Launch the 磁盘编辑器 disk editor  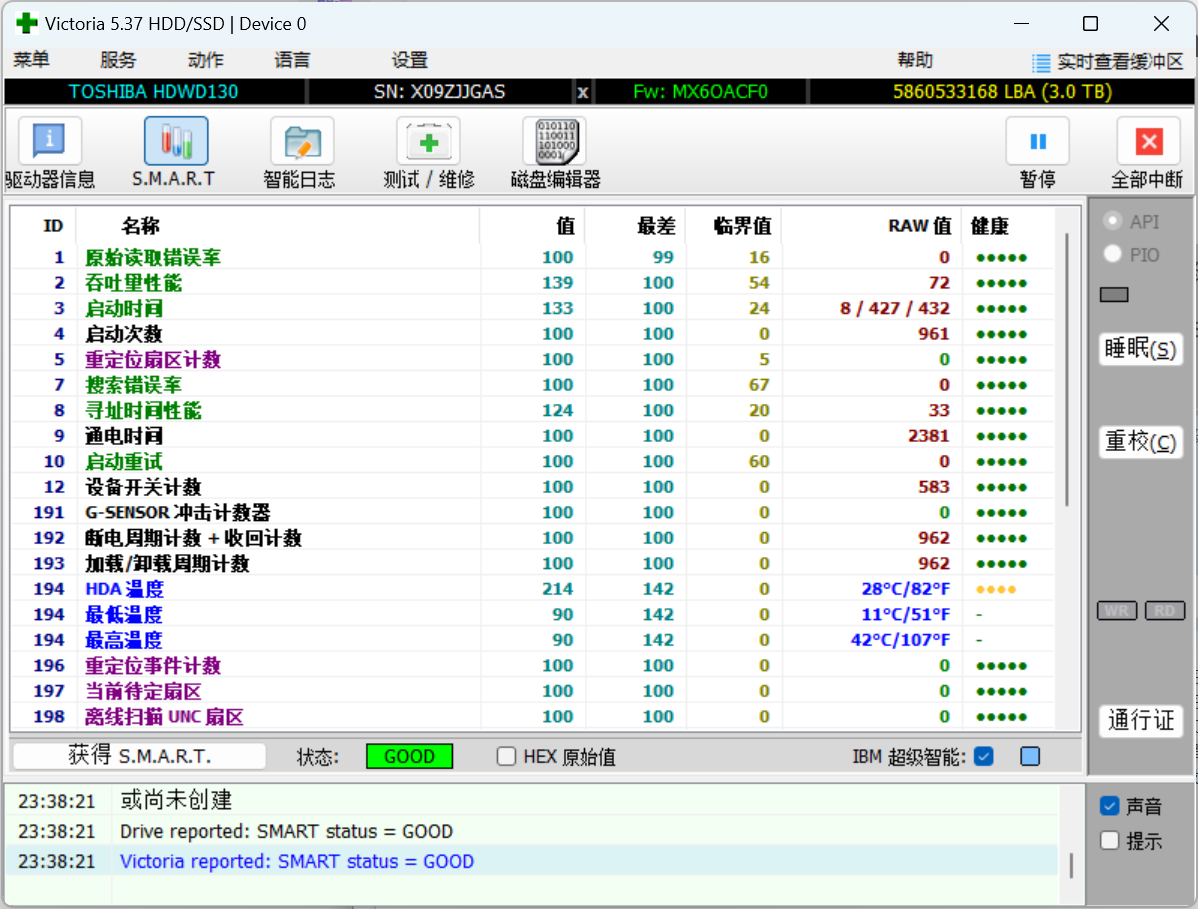point(554,150)
